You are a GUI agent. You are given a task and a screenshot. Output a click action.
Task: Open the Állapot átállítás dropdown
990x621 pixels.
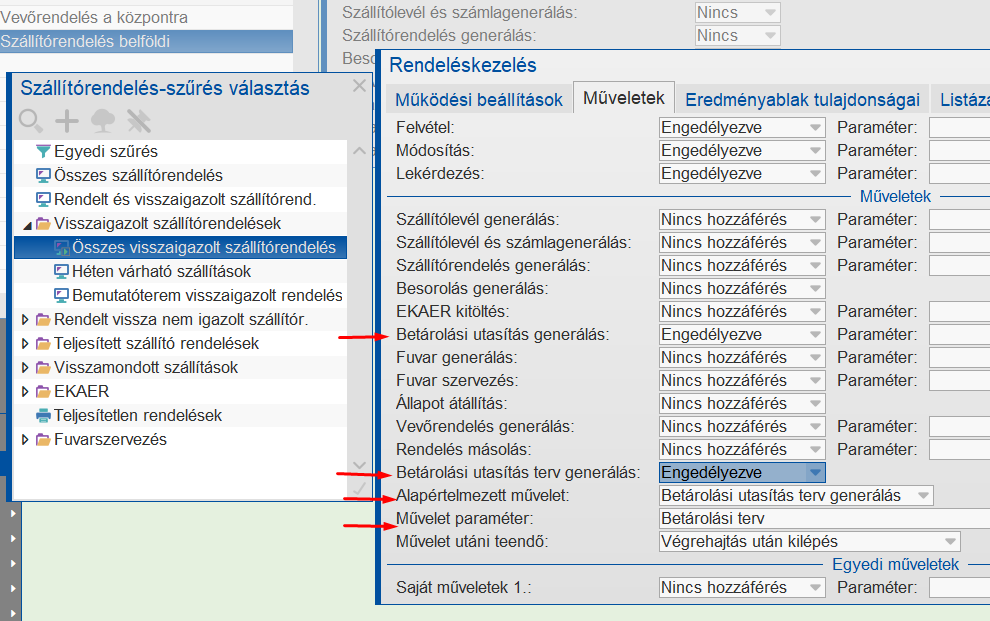pyautogui.click(x=742, y=403)
